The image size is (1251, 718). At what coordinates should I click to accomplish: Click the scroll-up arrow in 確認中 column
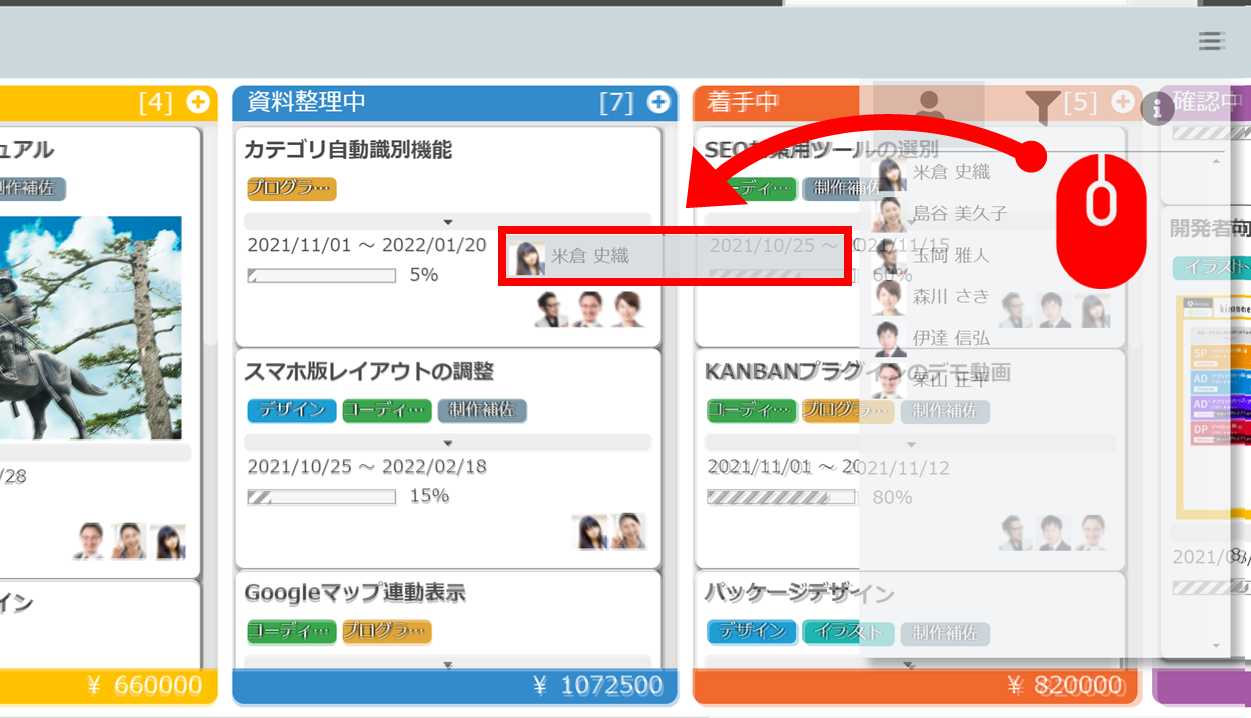click(1217, 160)
